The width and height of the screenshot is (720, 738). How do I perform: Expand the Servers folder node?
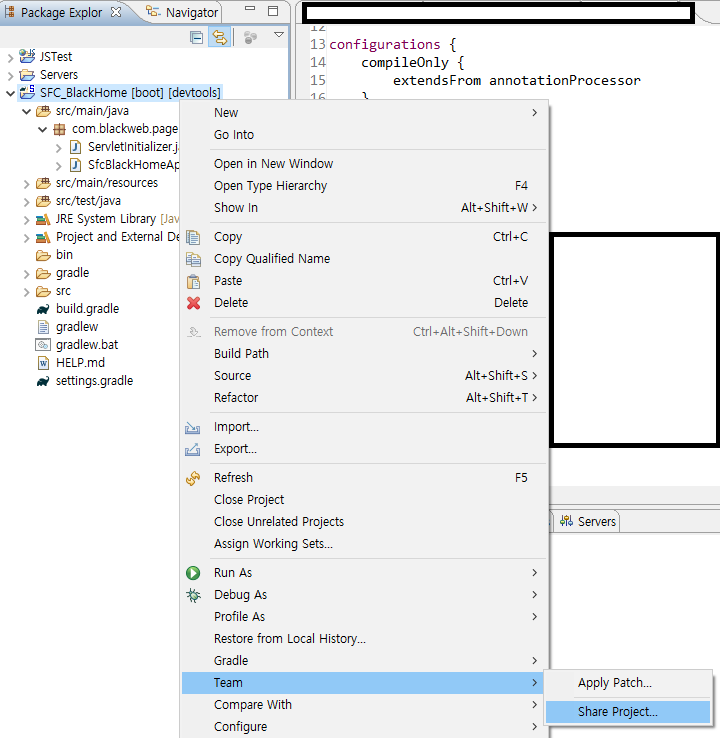pyautogui.click(x=10, y=76)
